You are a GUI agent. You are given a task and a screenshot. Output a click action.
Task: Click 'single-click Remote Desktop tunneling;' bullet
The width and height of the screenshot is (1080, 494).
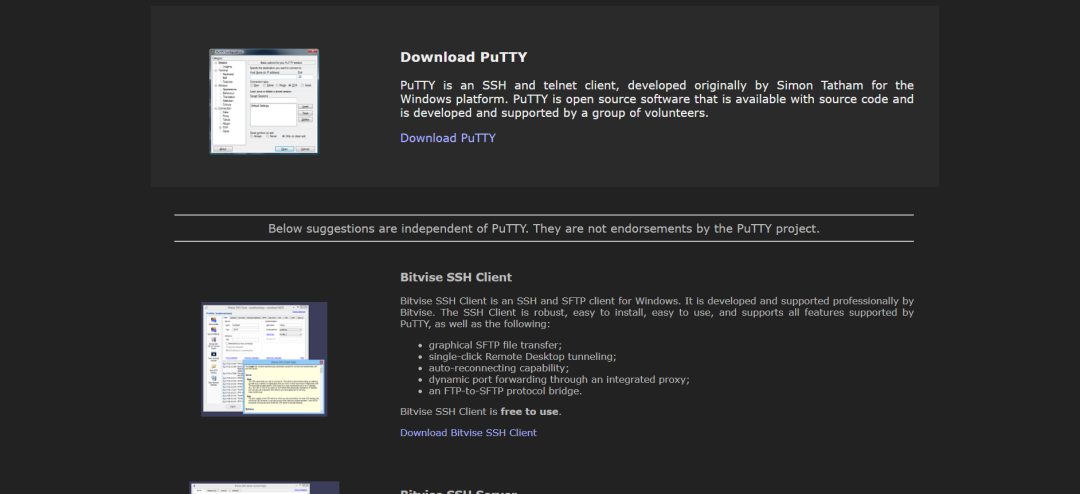(522, 356)
